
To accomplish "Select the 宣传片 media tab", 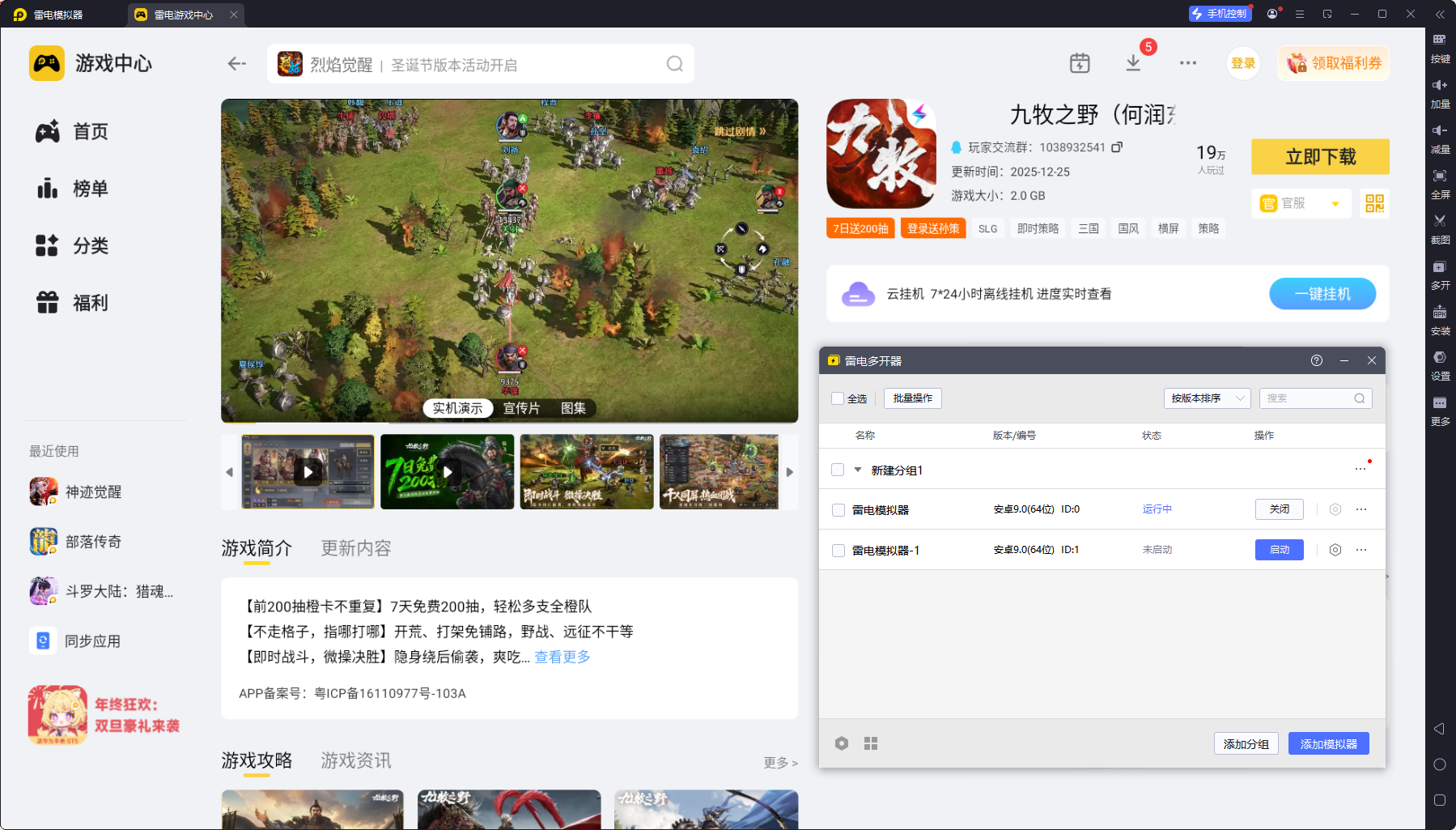I will 521,408.
